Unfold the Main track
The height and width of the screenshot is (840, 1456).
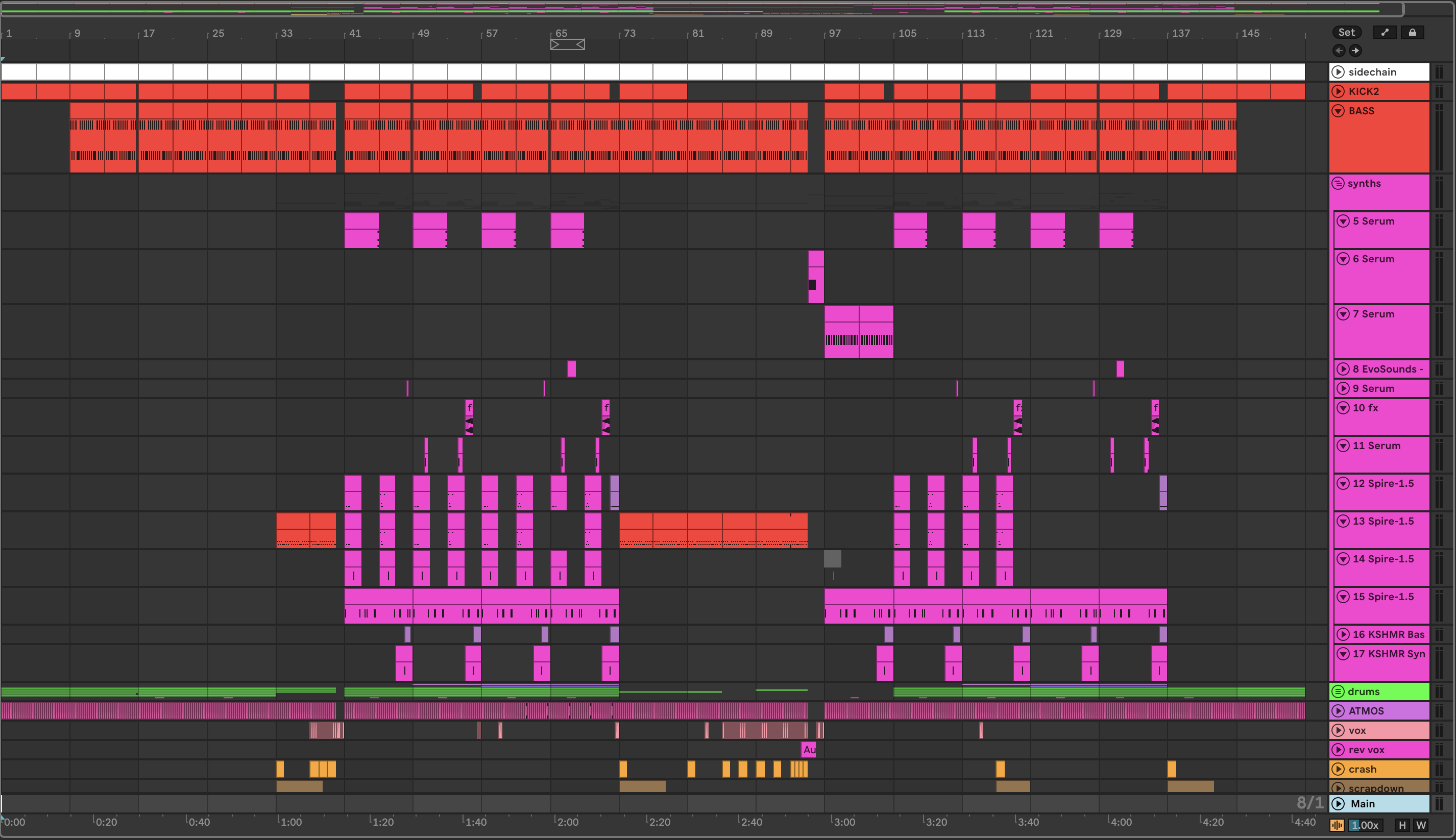click(1338, 804)
